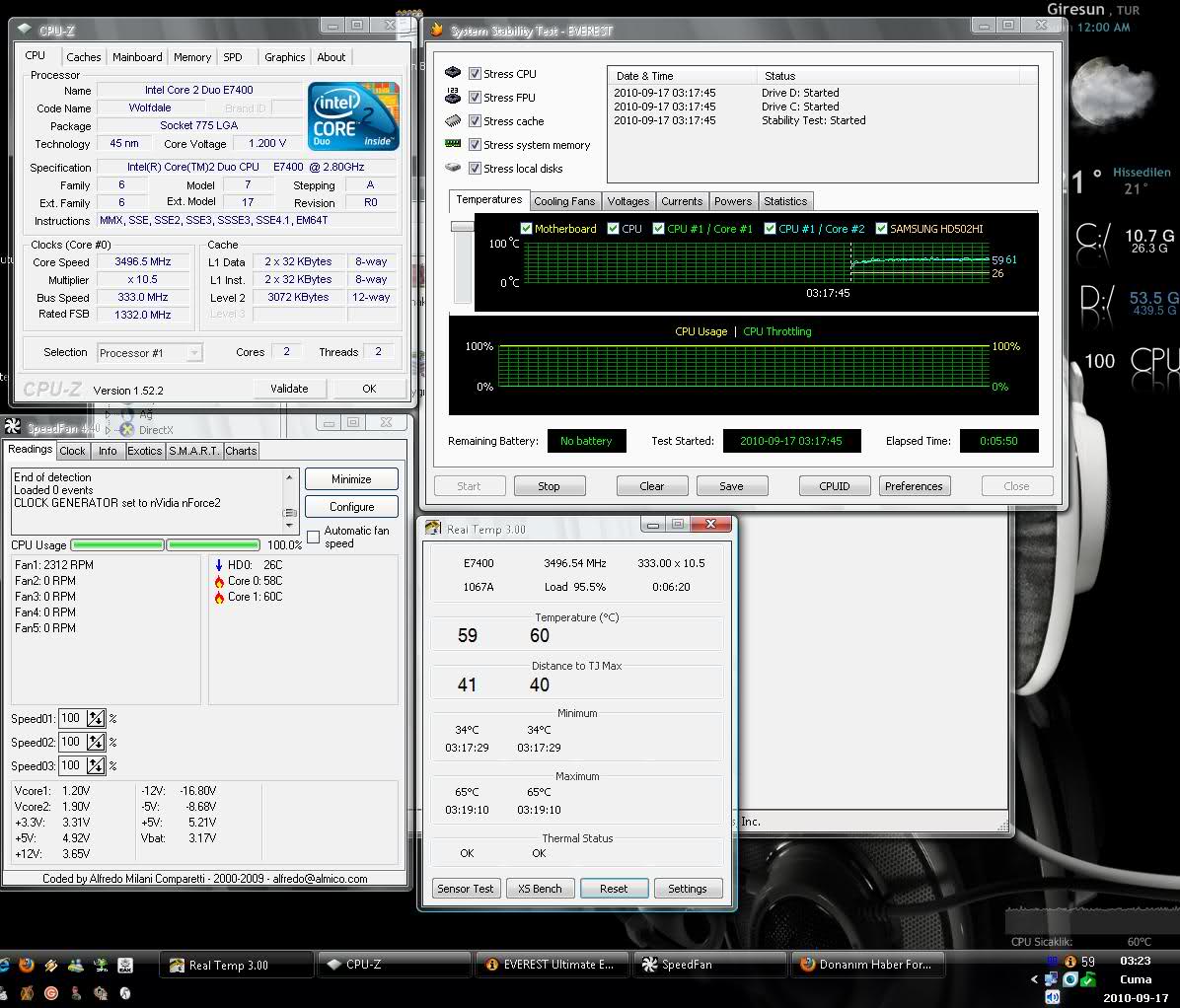This screenshot has width=1180, height=1008.
Task: Click the Stress local disks drive icon
Action: click(452, 167)
